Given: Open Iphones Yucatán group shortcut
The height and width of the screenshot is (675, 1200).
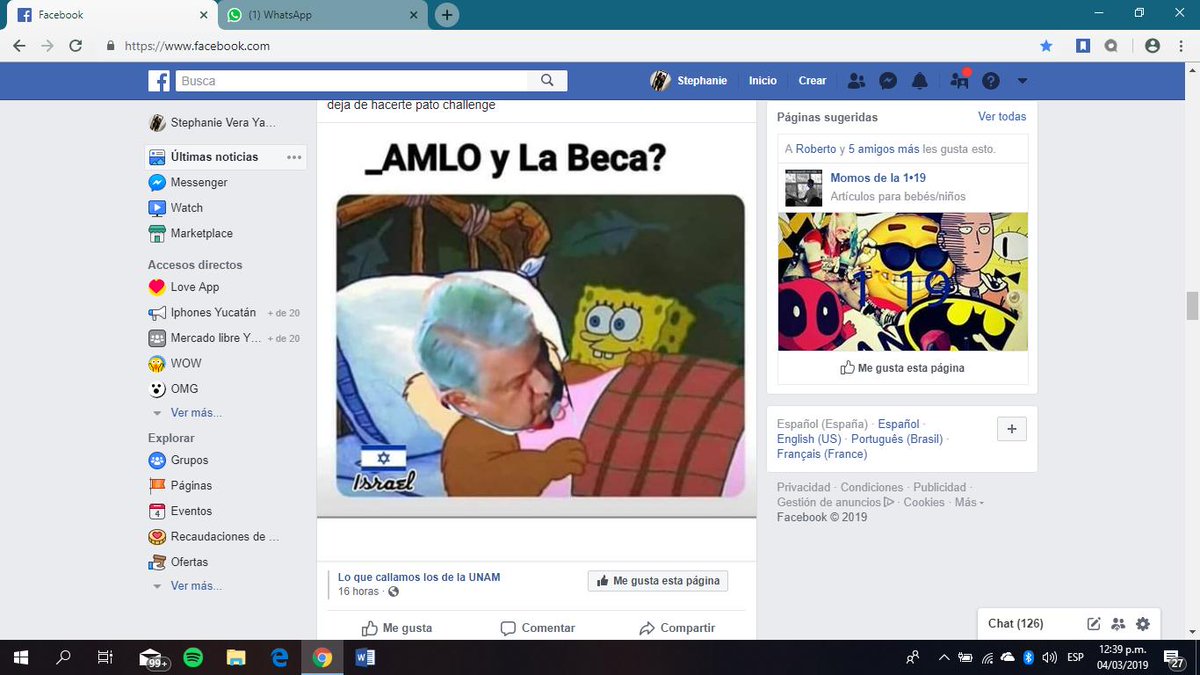Looking at the screenshot, I should coord(213,312).
